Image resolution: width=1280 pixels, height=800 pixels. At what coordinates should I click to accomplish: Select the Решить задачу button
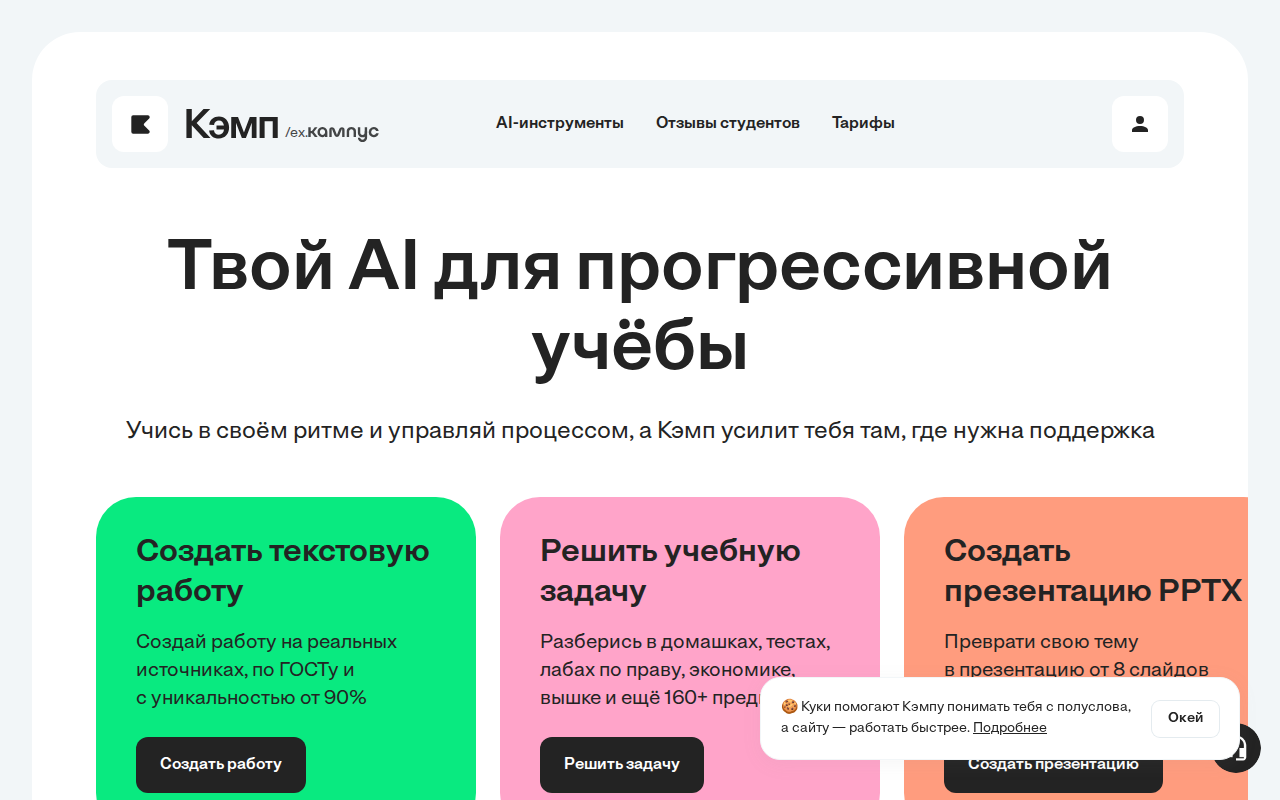[622, 764]
